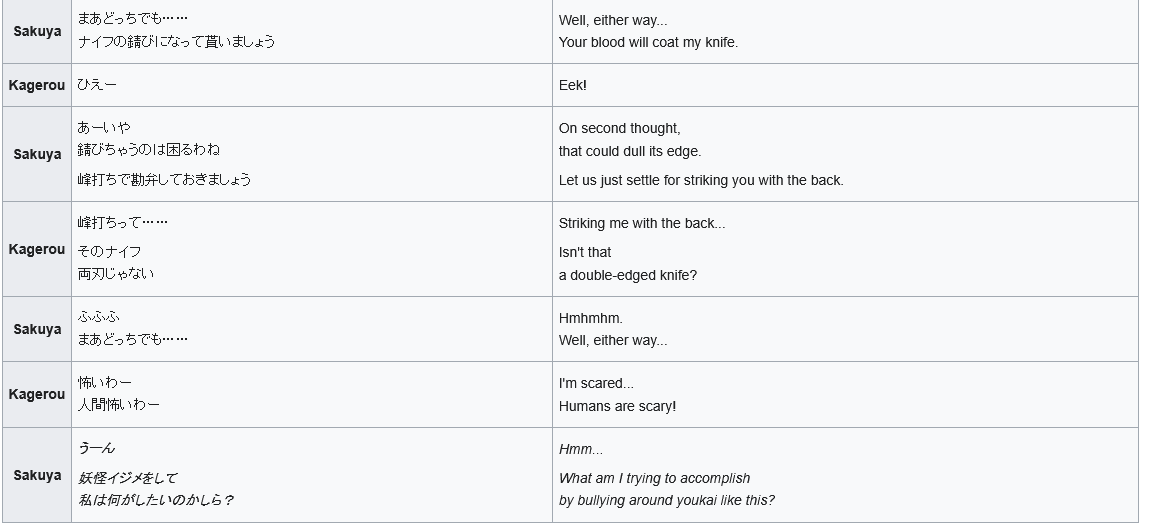1150x530 pixels.
Task: Click the italic 'Hmm...' line
Action: click(581, 449)
